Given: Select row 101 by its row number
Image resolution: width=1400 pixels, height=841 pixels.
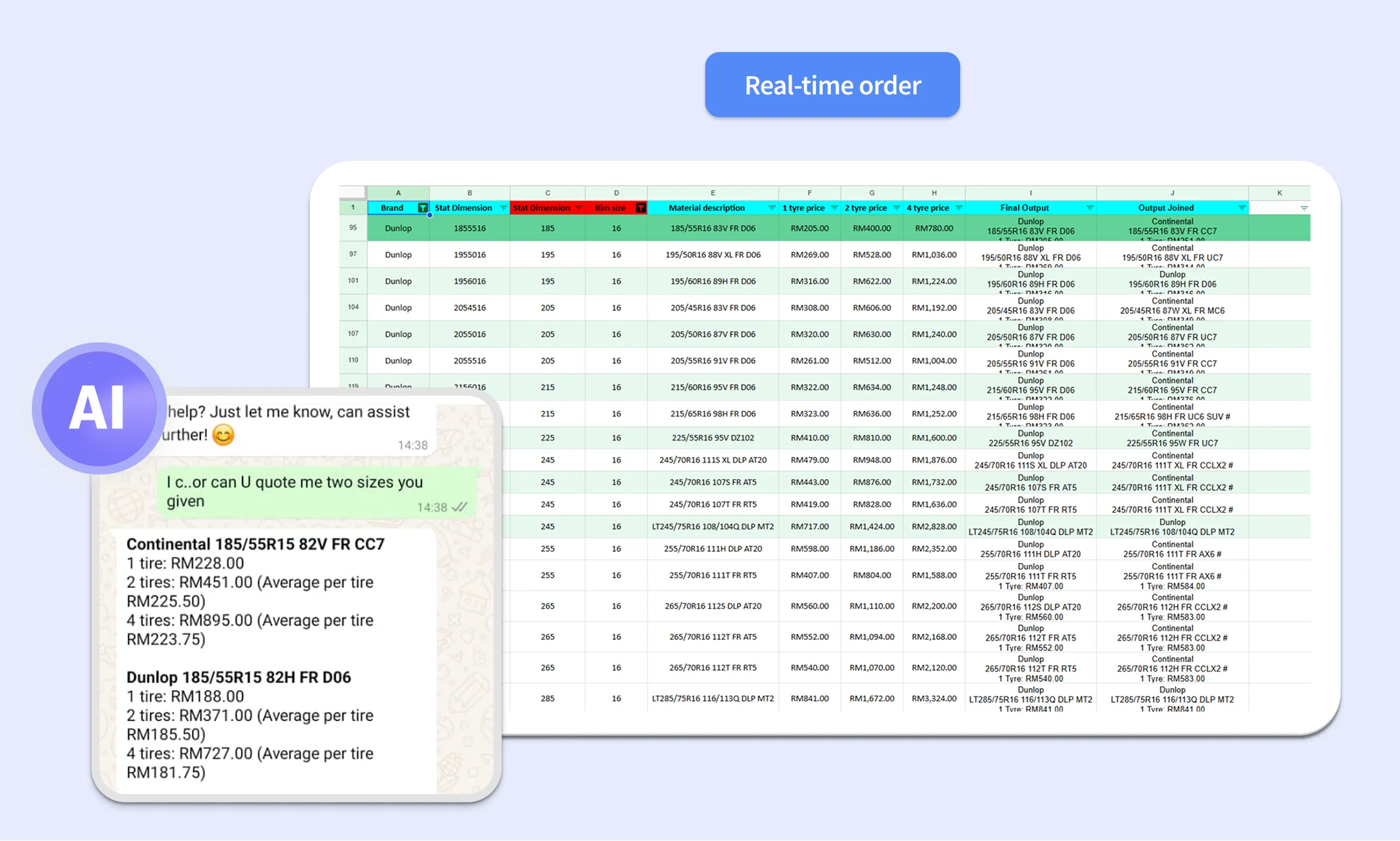Looking at the screenshot, I should (353, 281).
